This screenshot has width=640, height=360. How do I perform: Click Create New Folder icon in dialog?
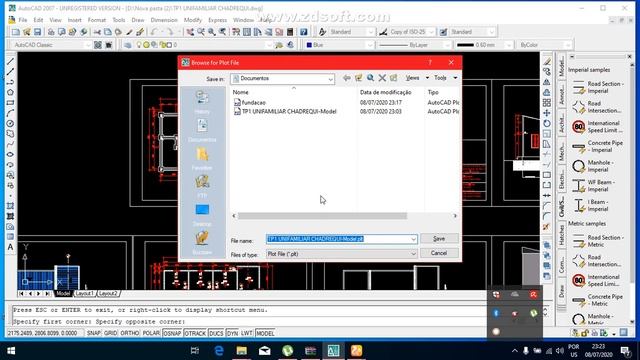tap(393, 78)
